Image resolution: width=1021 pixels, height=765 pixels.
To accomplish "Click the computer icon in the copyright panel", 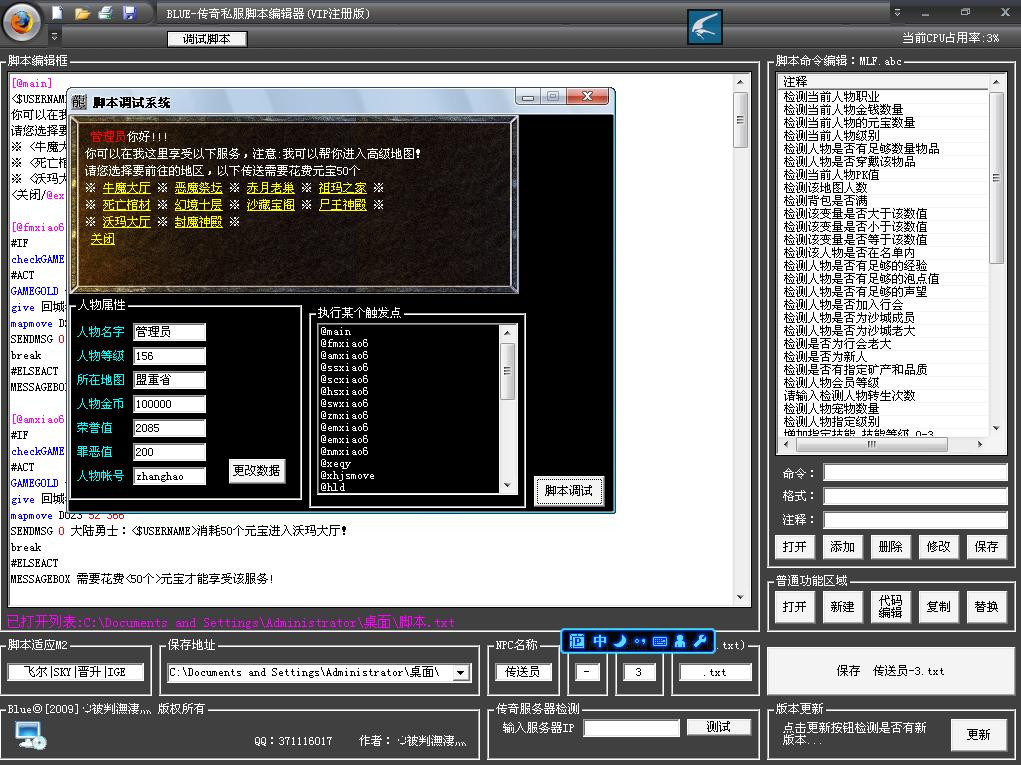I will pos(30,736).
